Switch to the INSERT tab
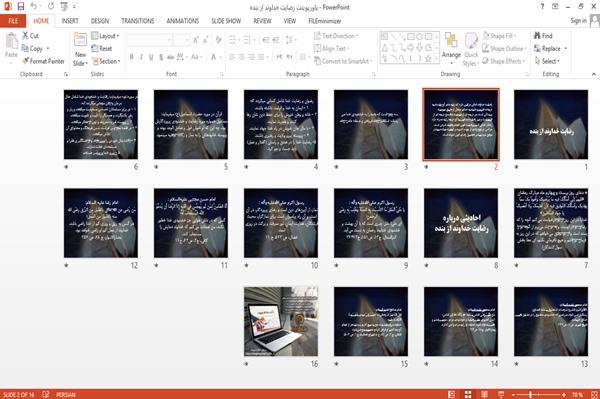Screen dimensions: 600x399 [x=70, y=21]
